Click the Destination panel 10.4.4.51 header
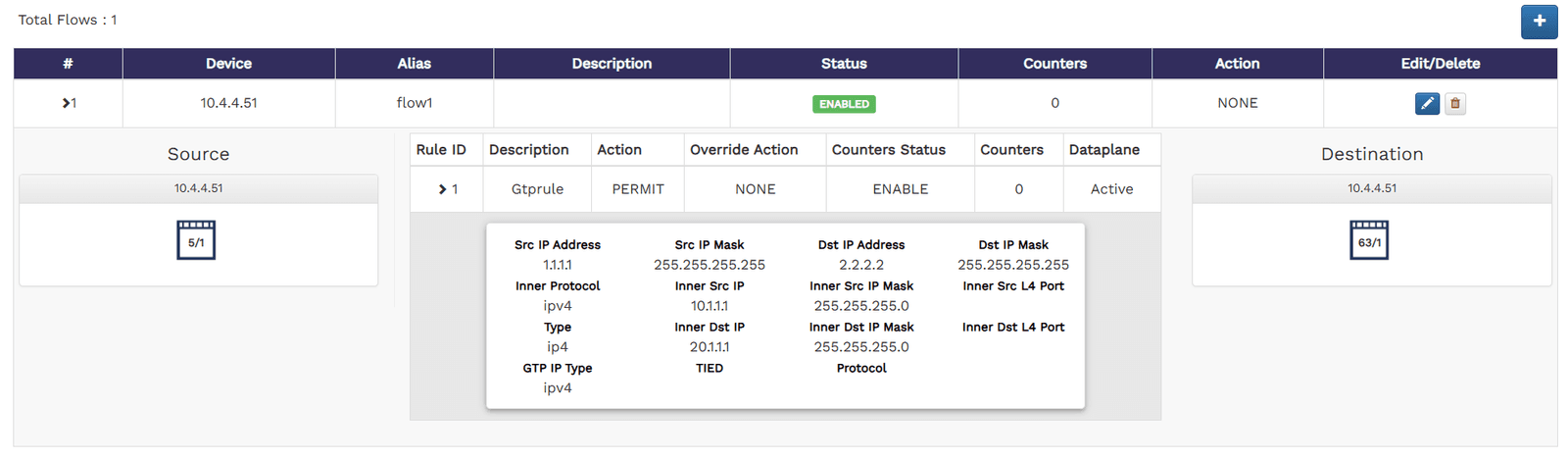The image size is (1568, 459). (x=1371, y=188)
